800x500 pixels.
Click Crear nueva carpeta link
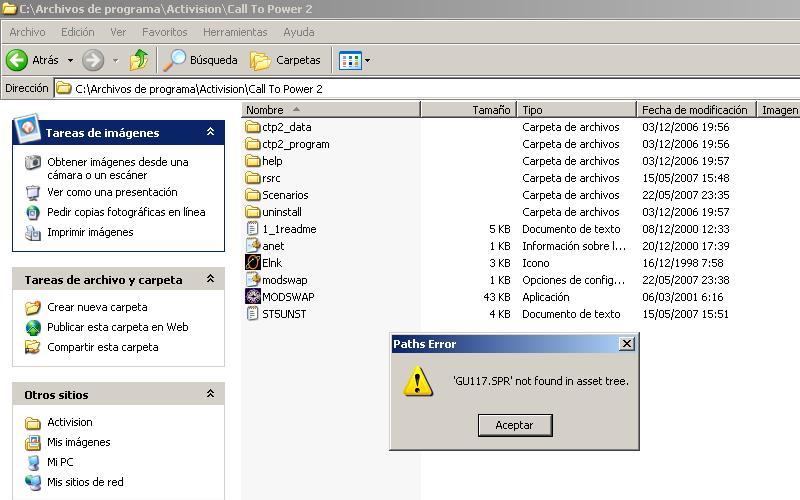(97, 307)
